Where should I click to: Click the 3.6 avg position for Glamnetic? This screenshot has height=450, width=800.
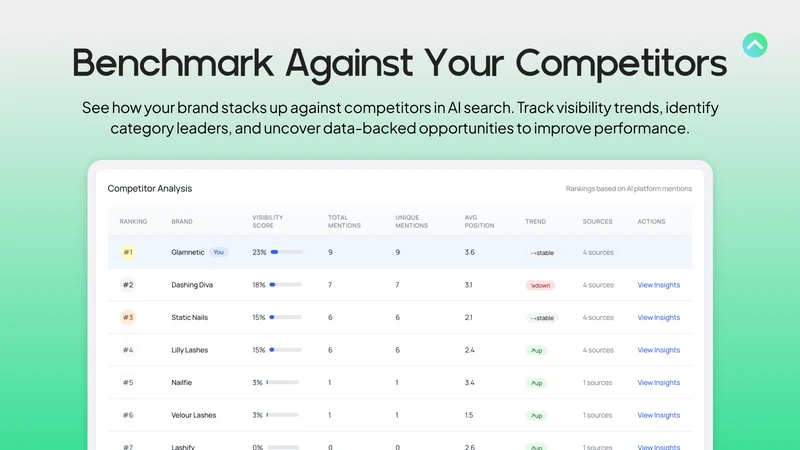pos(469,252)
